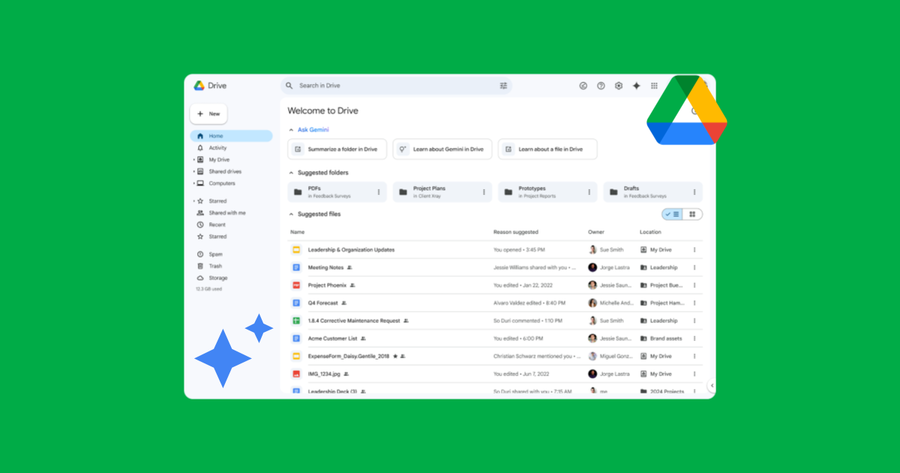Expand the Shared drives tree arrow

194,172
